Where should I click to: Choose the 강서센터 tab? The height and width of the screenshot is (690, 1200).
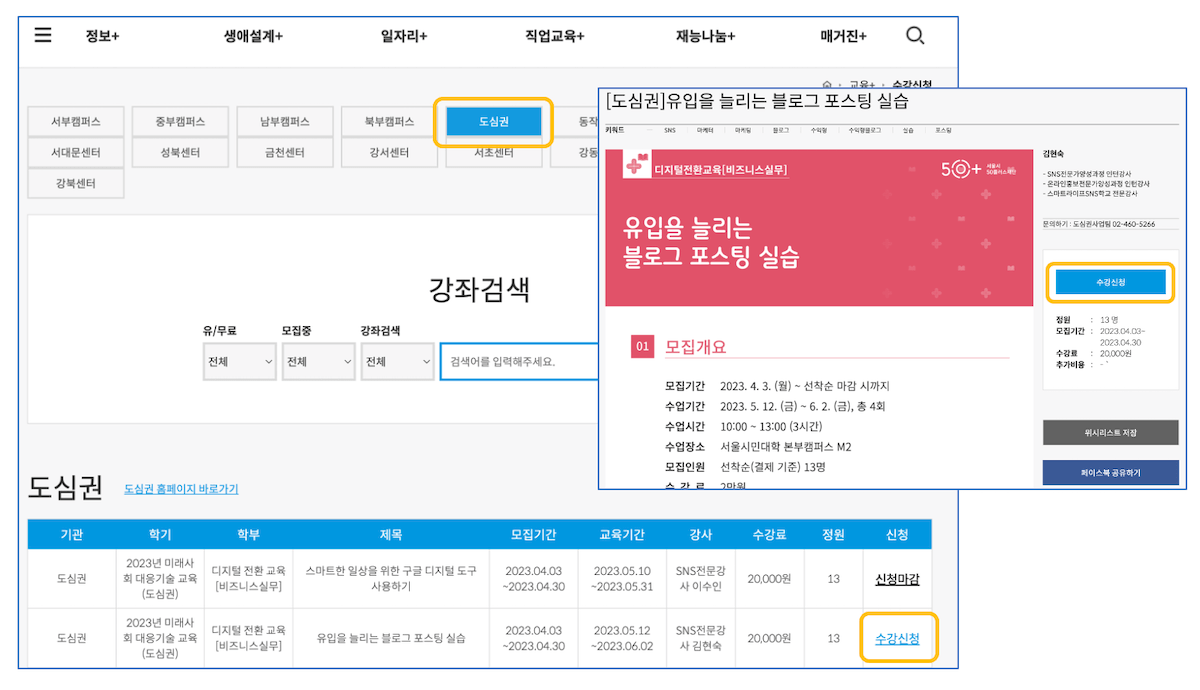click(x=390, y=153)
